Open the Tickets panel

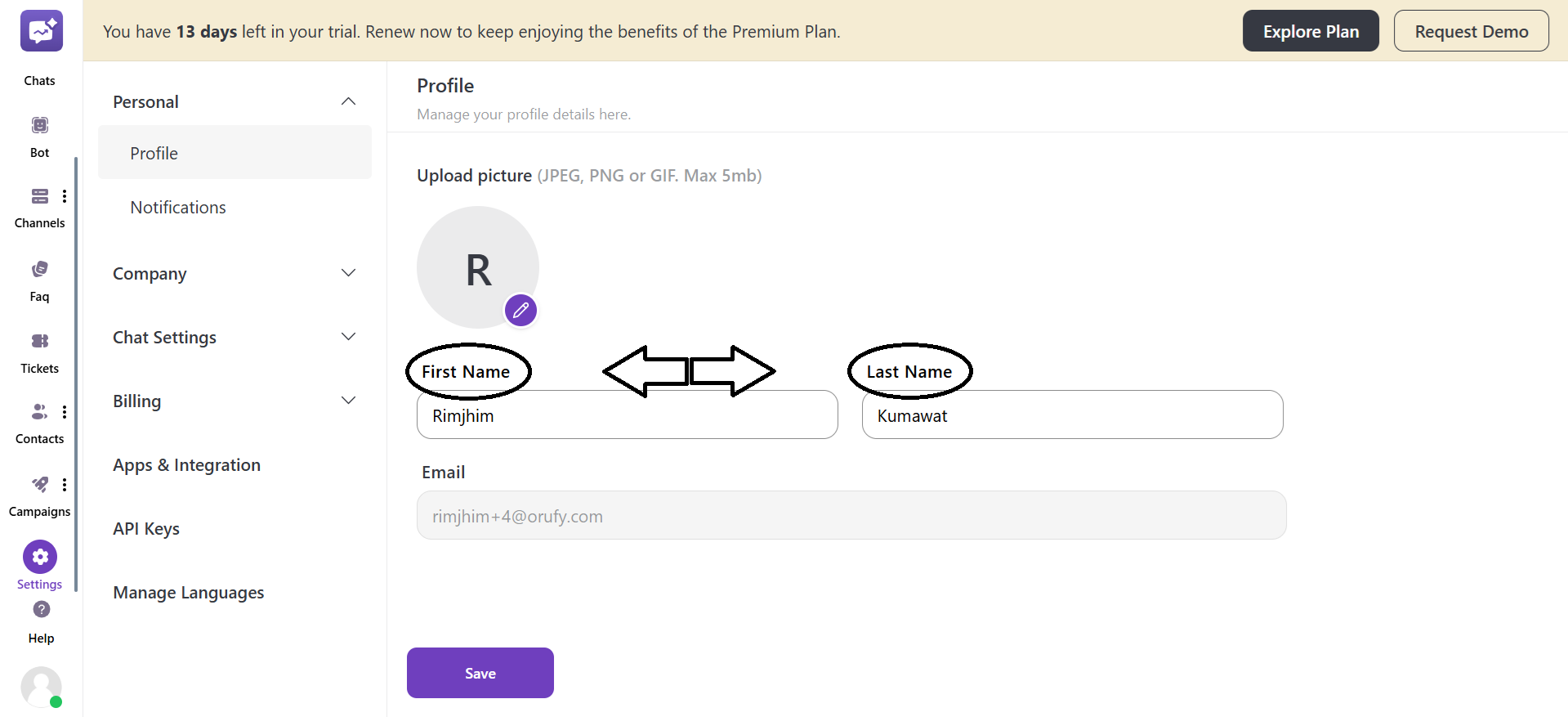39,341
